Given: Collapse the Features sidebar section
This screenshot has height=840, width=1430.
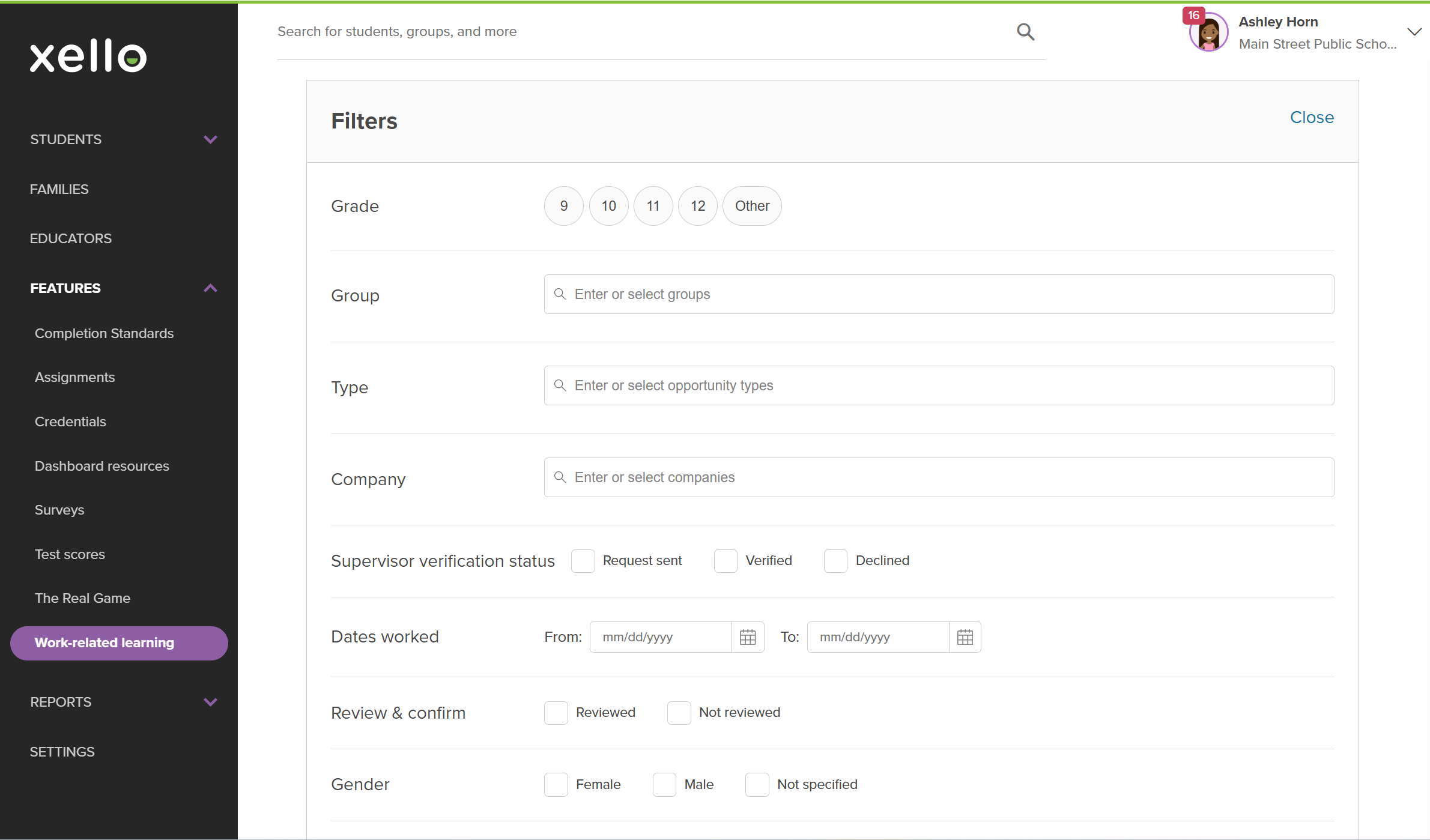Looking at the screenshot, I should pyautogui.click(x=210, y=288).
